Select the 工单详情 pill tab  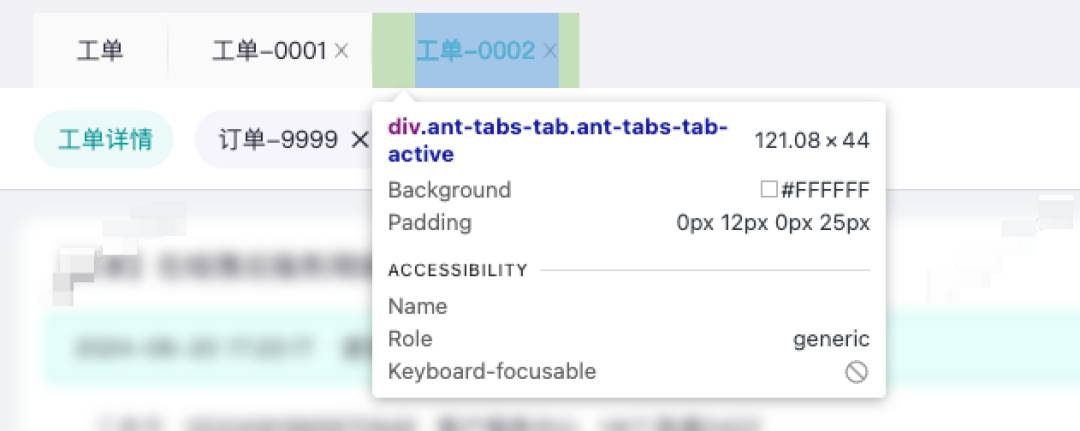103,140
